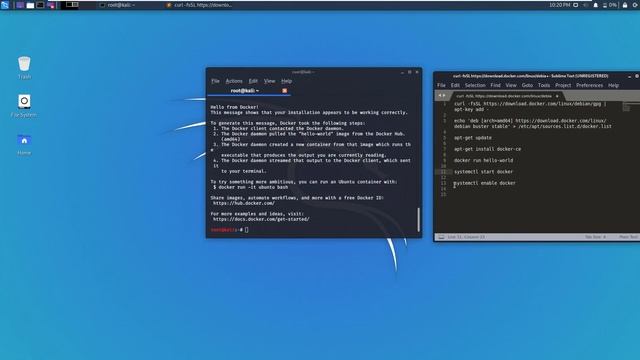Click Sublime tab right scroll arrow
This screenshot has width=640, height=360.
(444, 96)
